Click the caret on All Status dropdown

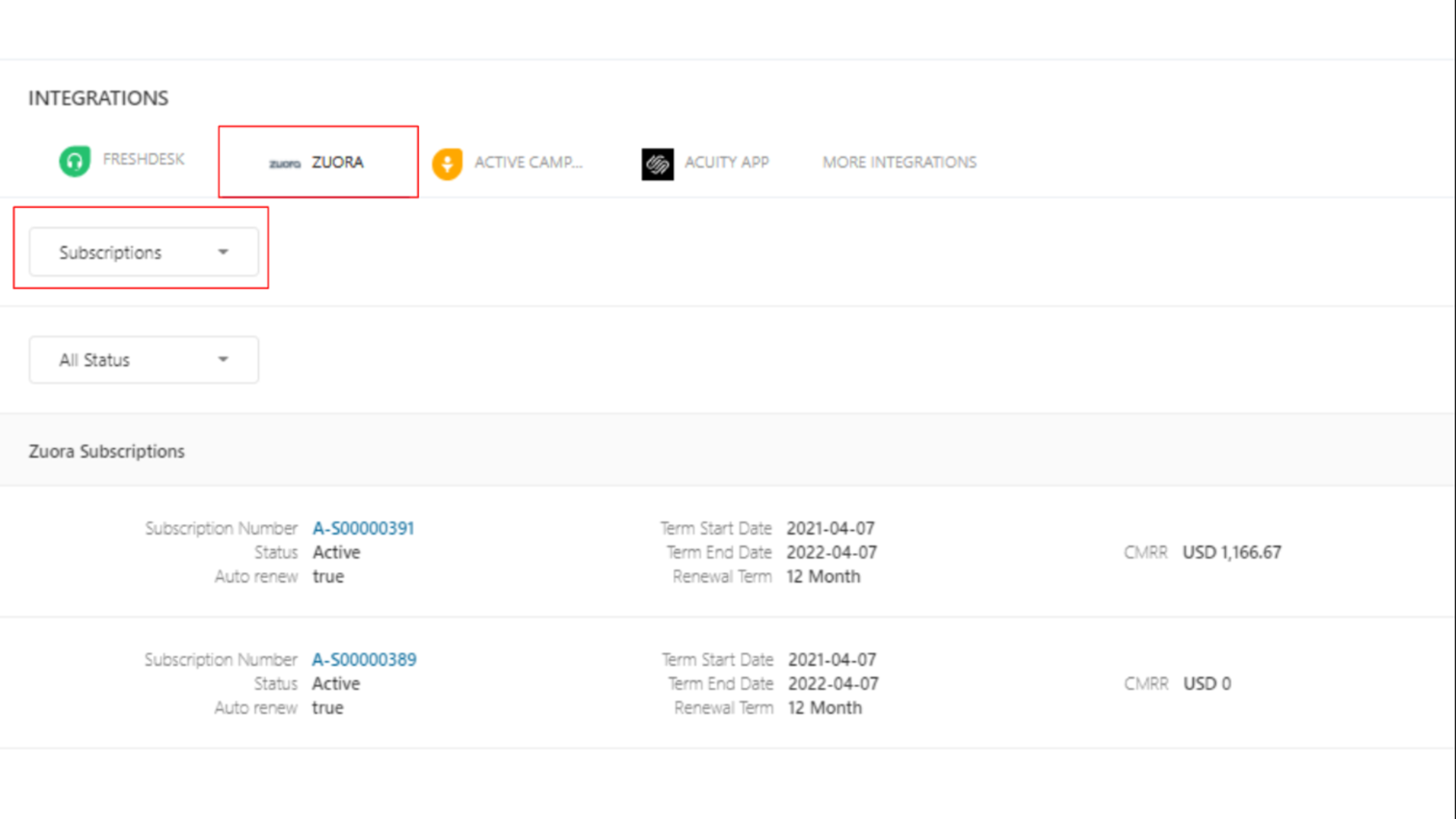[x=223, y=359]
